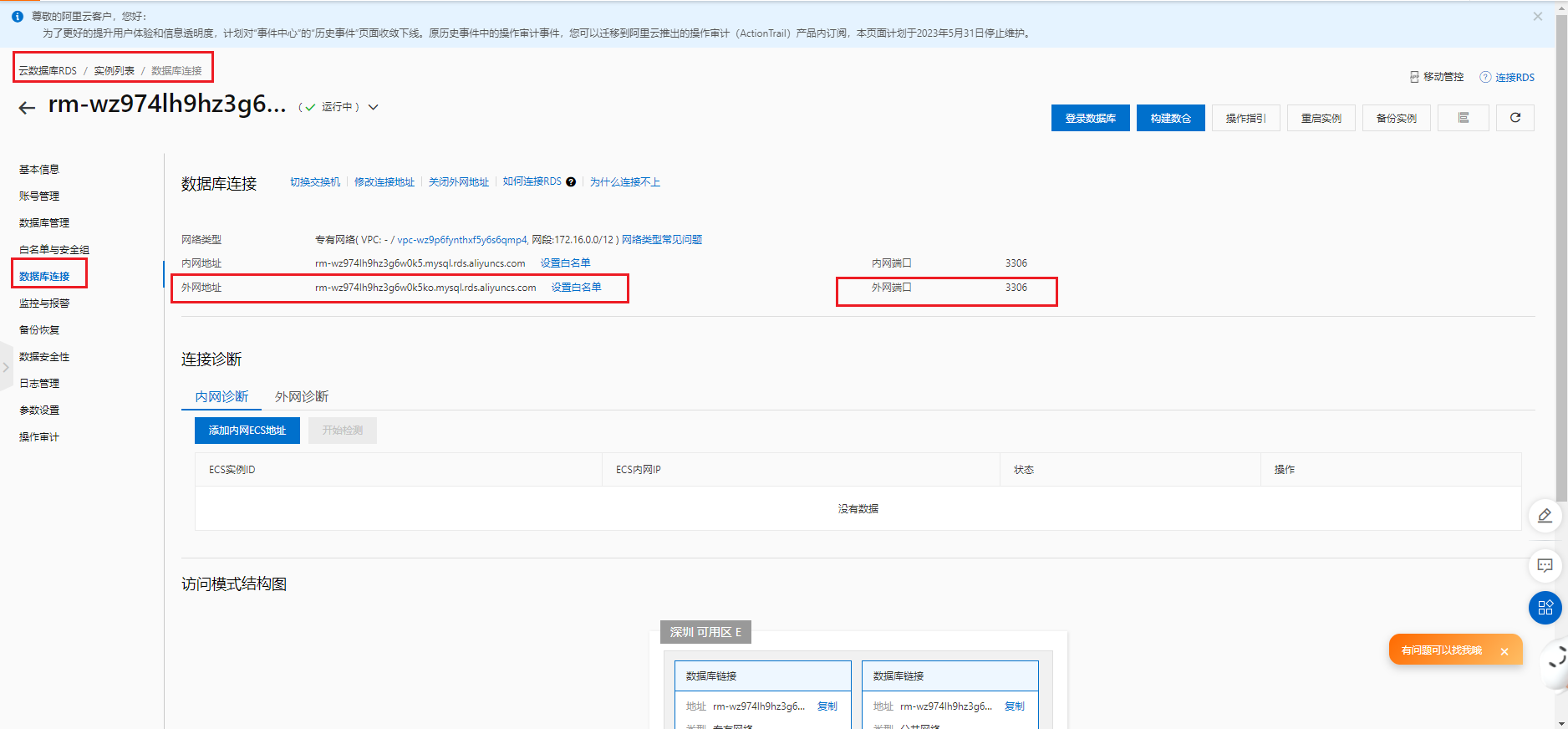Open 备份恢复 in sidebar
1568x729 pixels.
pyautogui.click(x=39, y=329)
